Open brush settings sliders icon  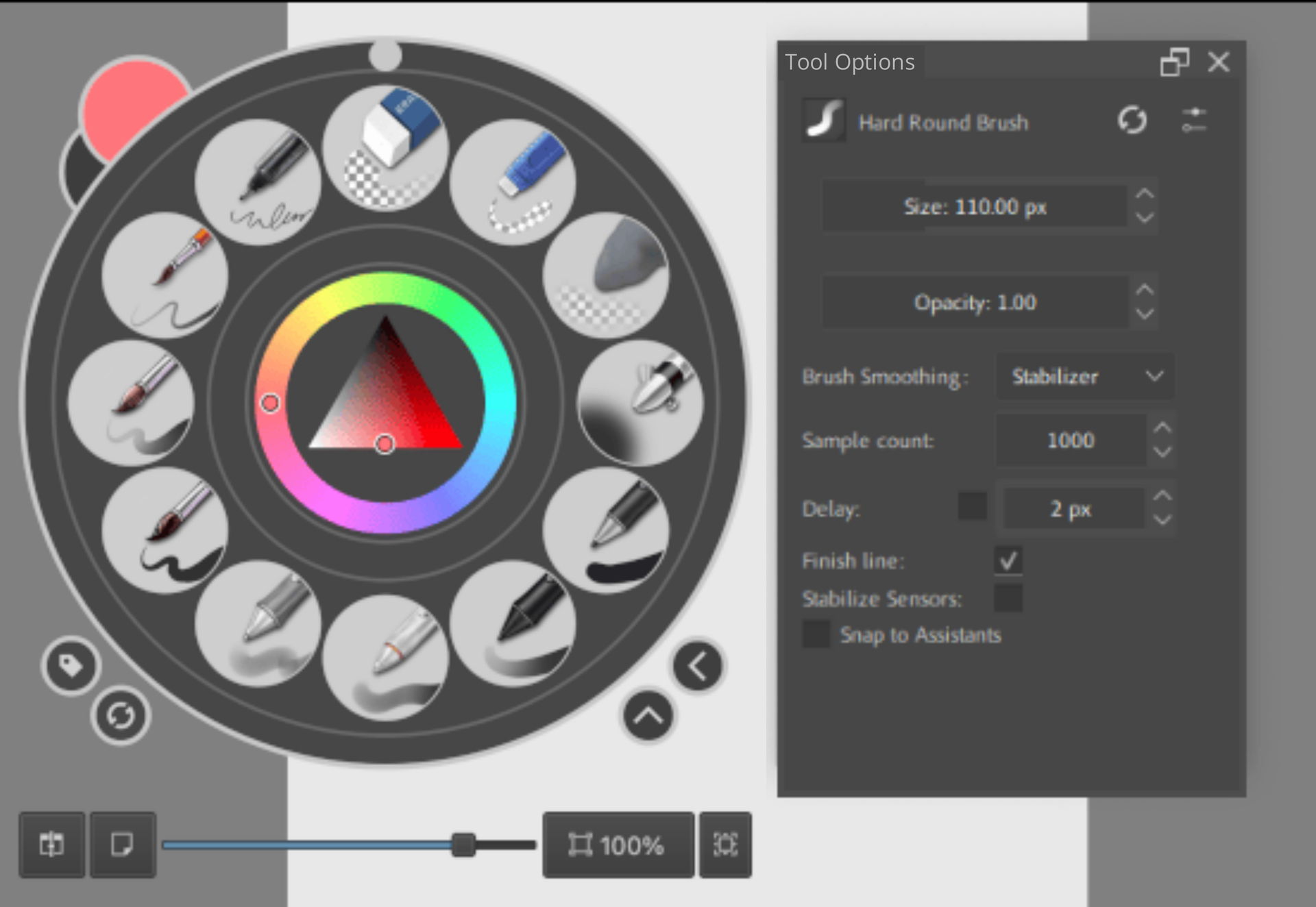1193,121
